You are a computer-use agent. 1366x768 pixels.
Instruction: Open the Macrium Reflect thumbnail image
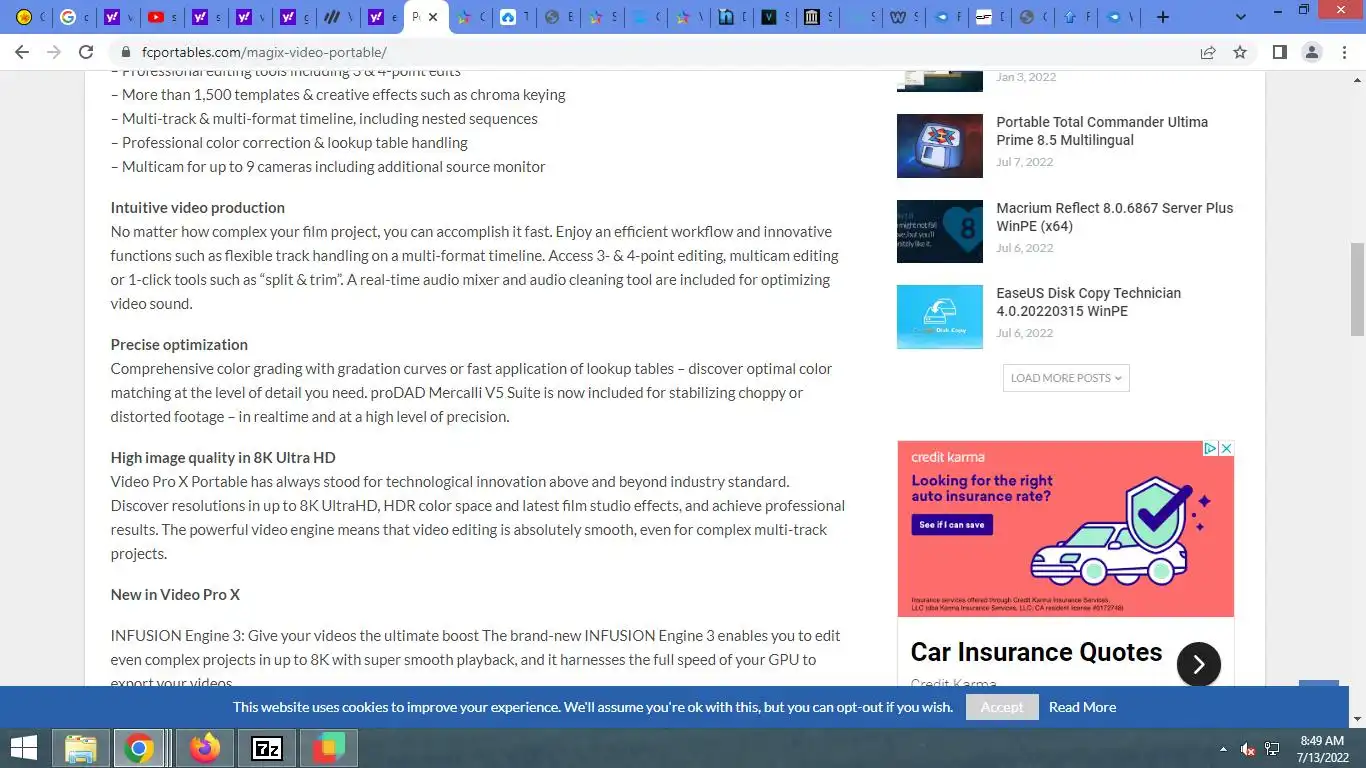[x=939, y=231]
